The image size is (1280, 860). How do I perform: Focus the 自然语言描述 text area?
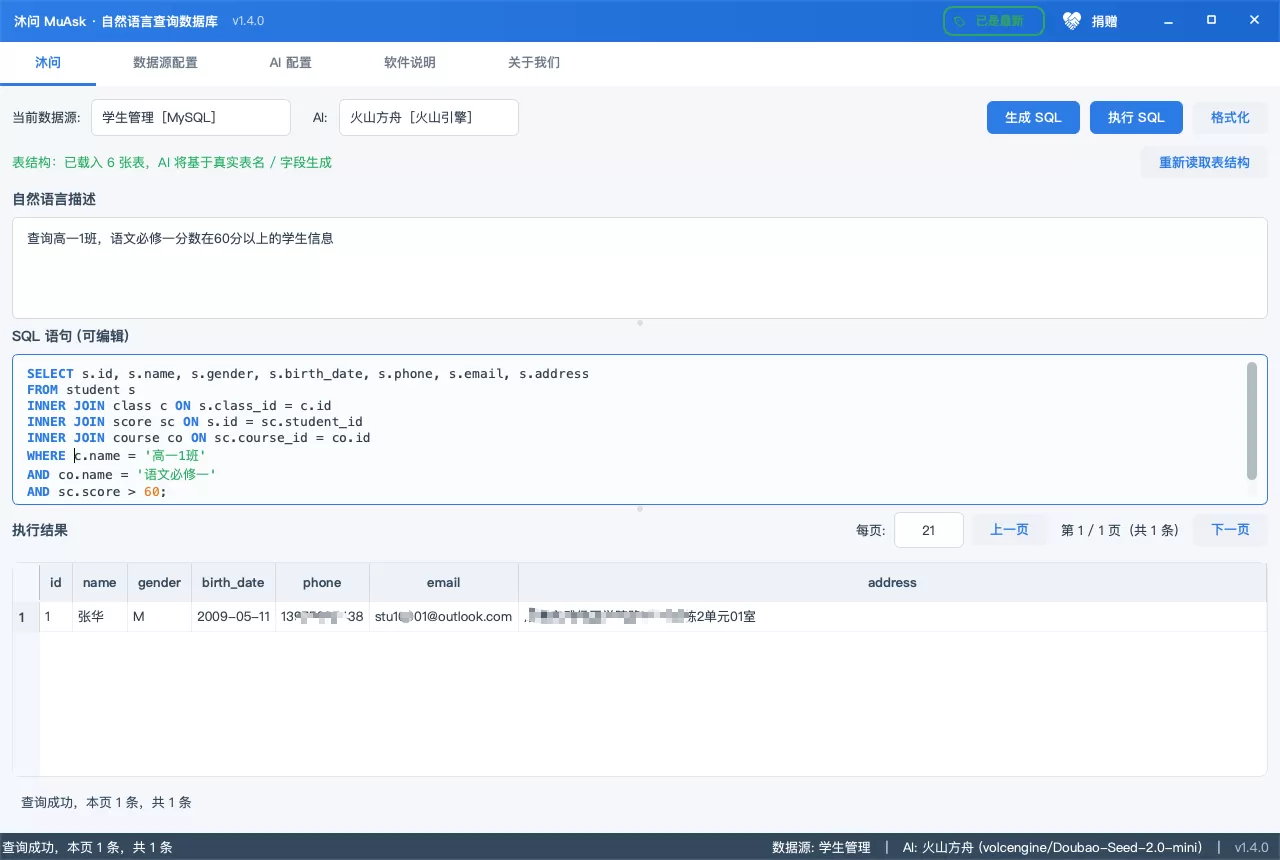[x=639, y=268]
